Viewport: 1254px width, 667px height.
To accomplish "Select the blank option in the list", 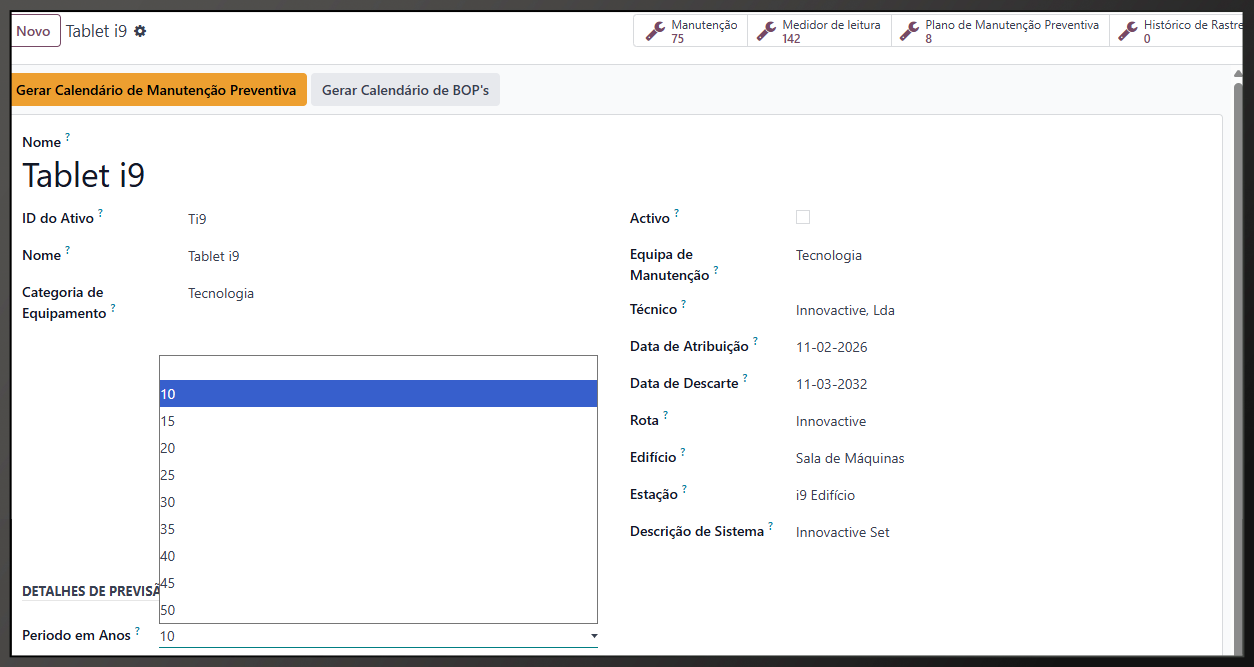I will (x=378, y=368).
